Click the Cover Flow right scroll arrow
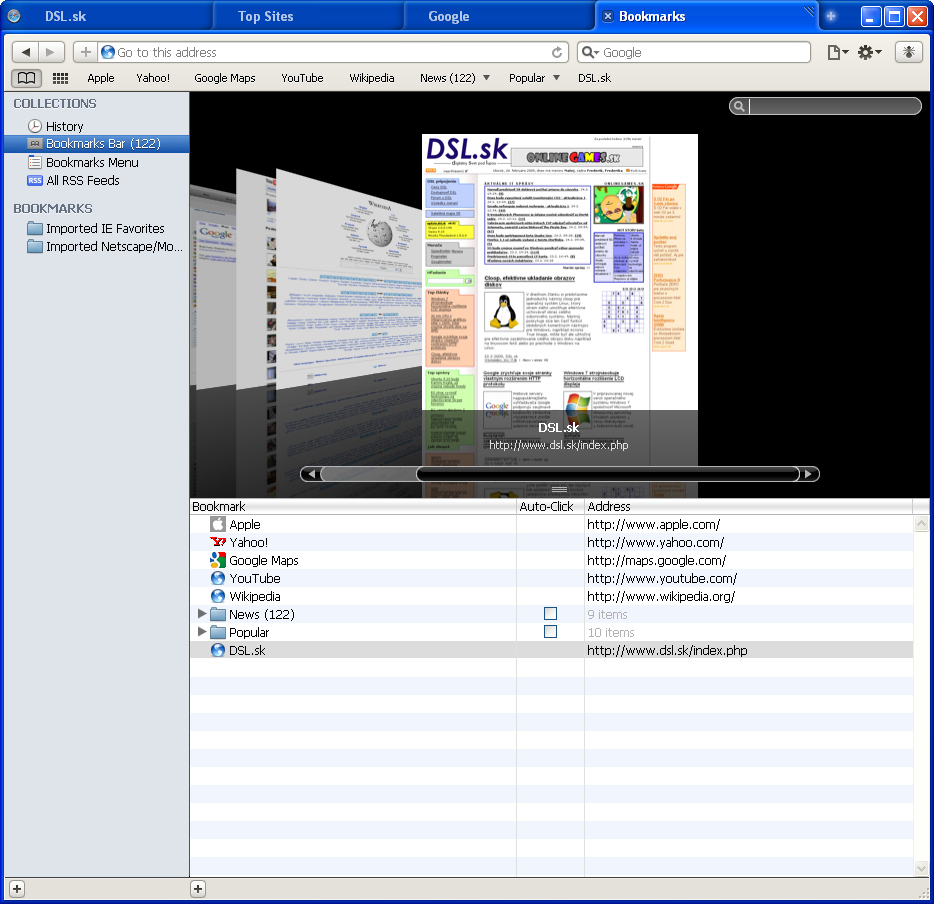 pos(809,474)
